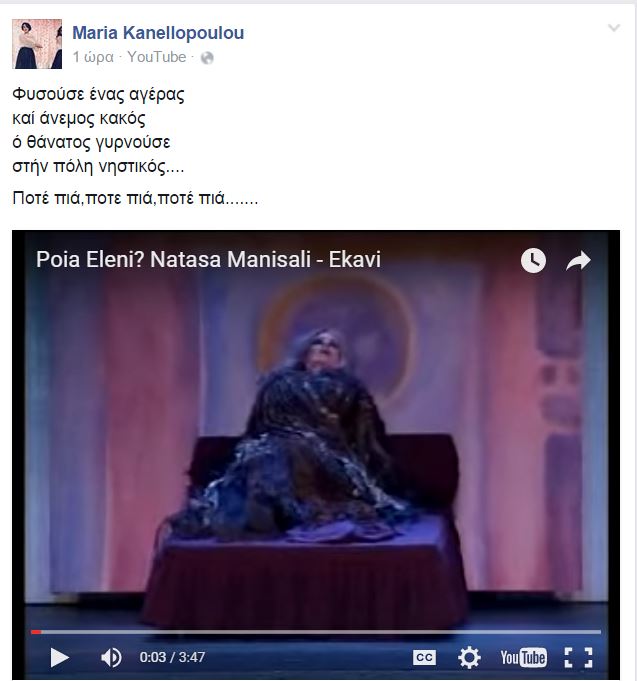The width and height of the screenshot is (637, 681).
Task: Add the video to Watch Later via the clock icon
Action: [x=533, y=261]
